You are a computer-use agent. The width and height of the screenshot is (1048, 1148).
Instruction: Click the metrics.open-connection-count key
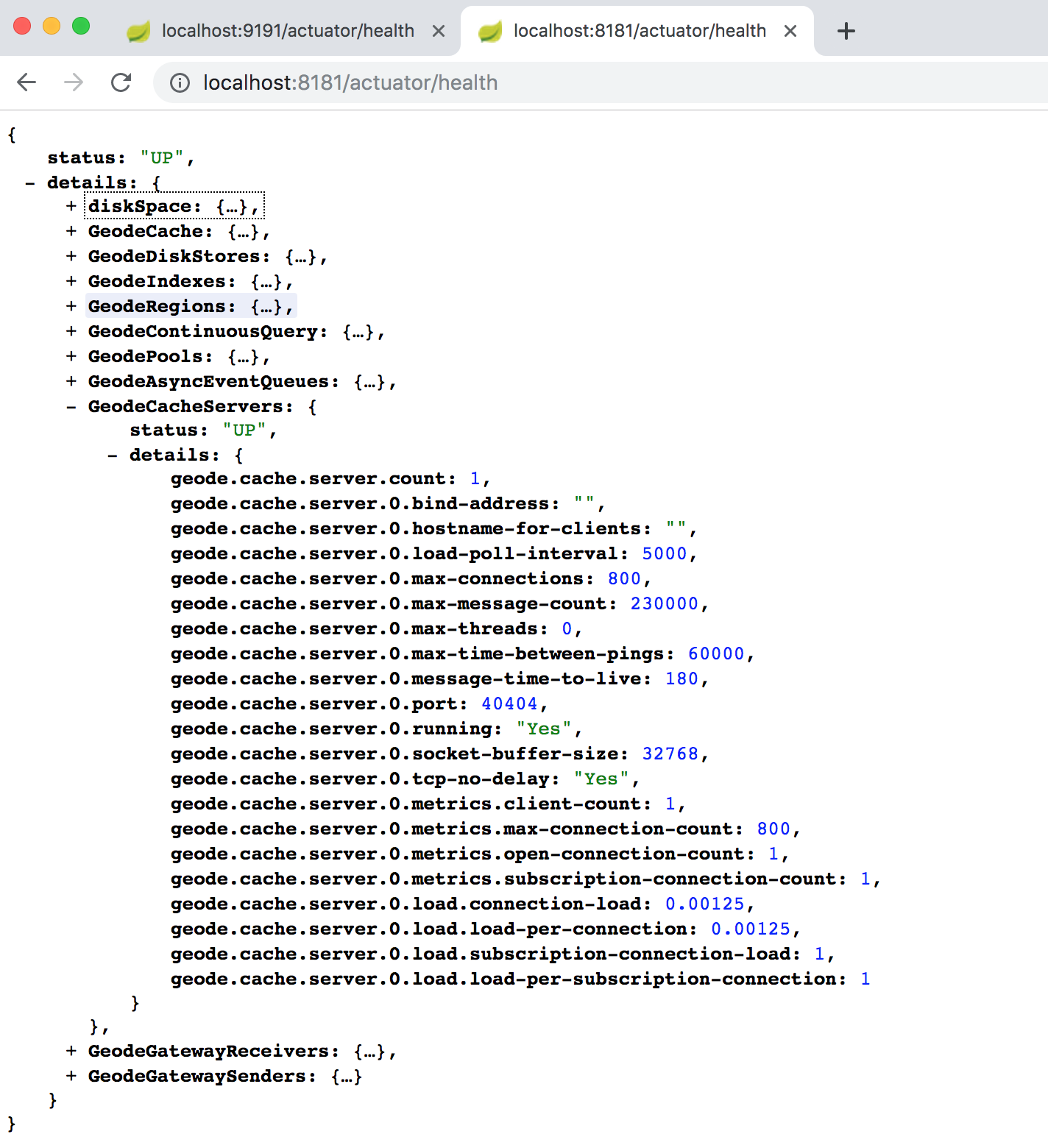[463, 854]
